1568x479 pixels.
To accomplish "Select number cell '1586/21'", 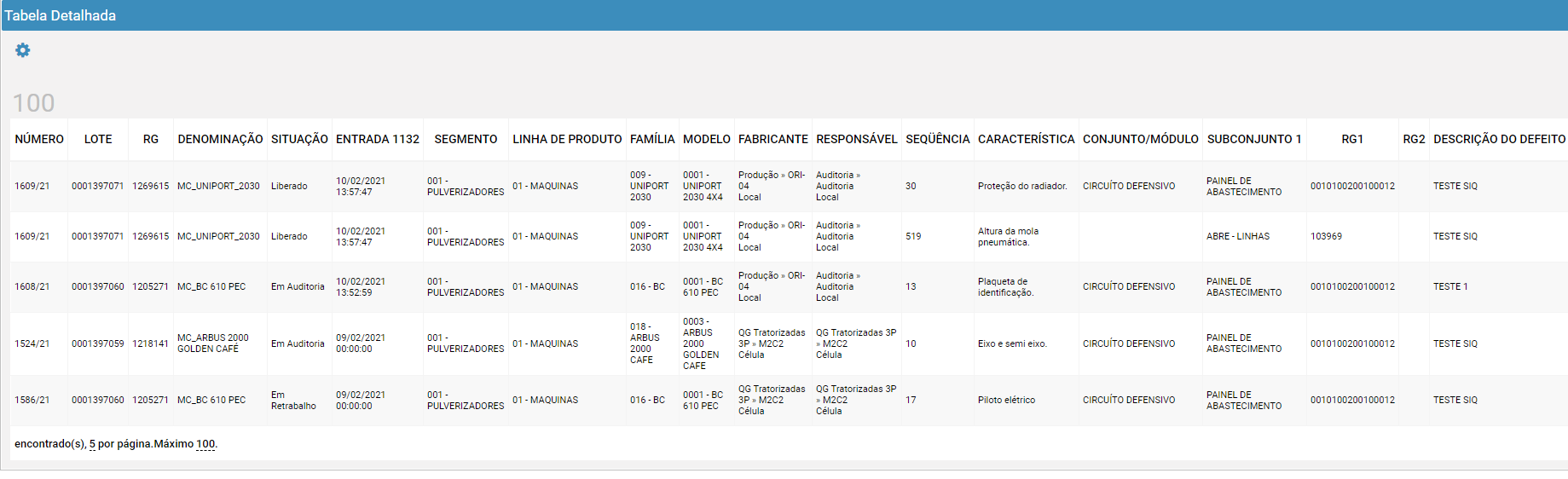I will pos(32,400).
